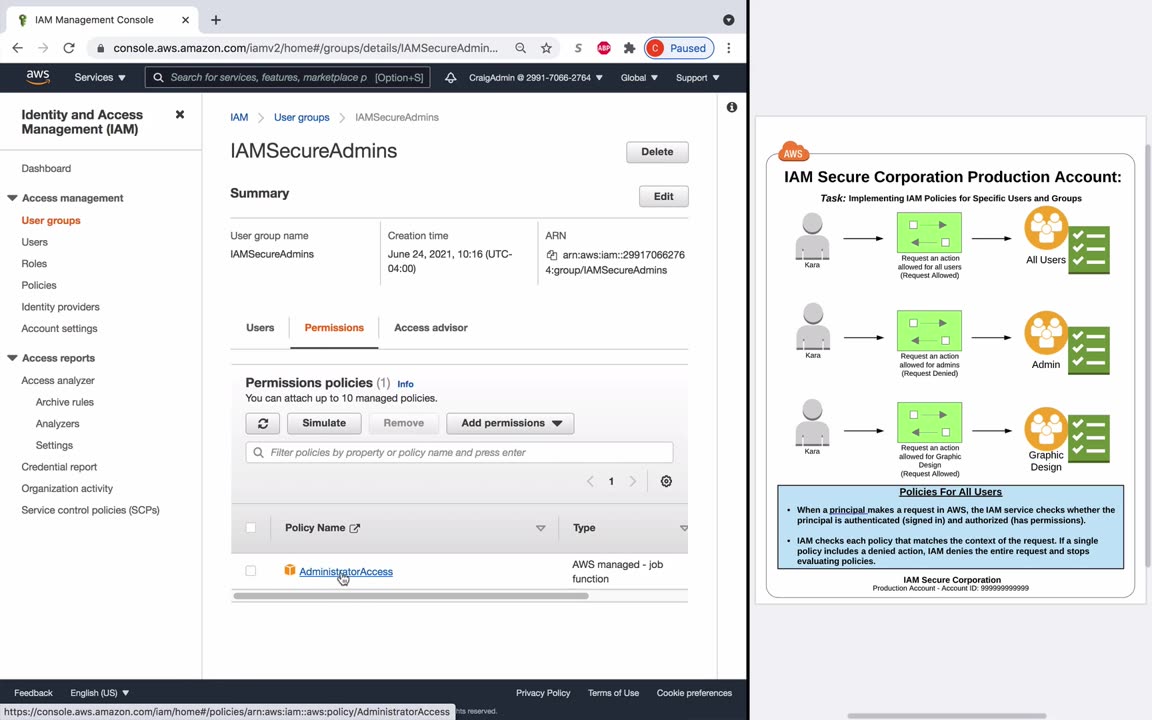Open Users in the sidebar
The height and width of the screenshot is (720, 1152).
pyautogui.click(x=35, y=242)
